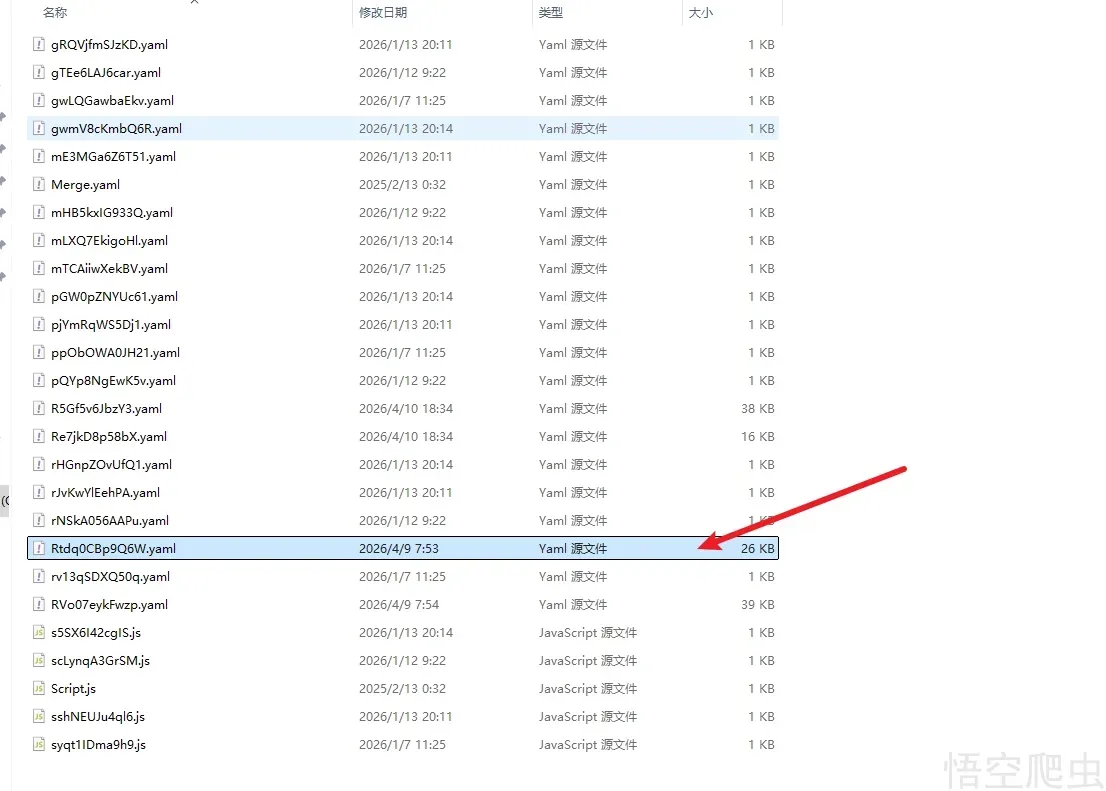Click the syqt1IDma9h9.js file icon

40,744
